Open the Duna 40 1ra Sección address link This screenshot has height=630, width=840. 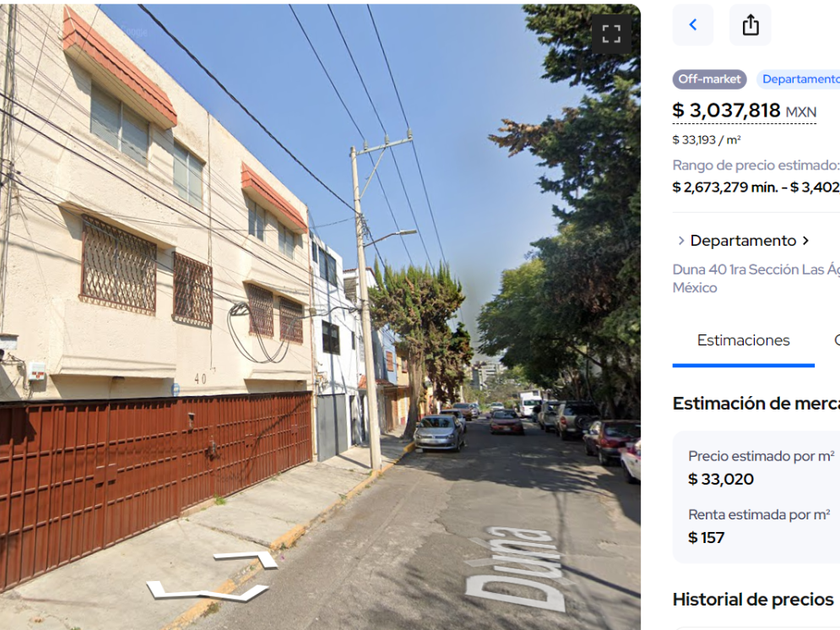point(756,279)
